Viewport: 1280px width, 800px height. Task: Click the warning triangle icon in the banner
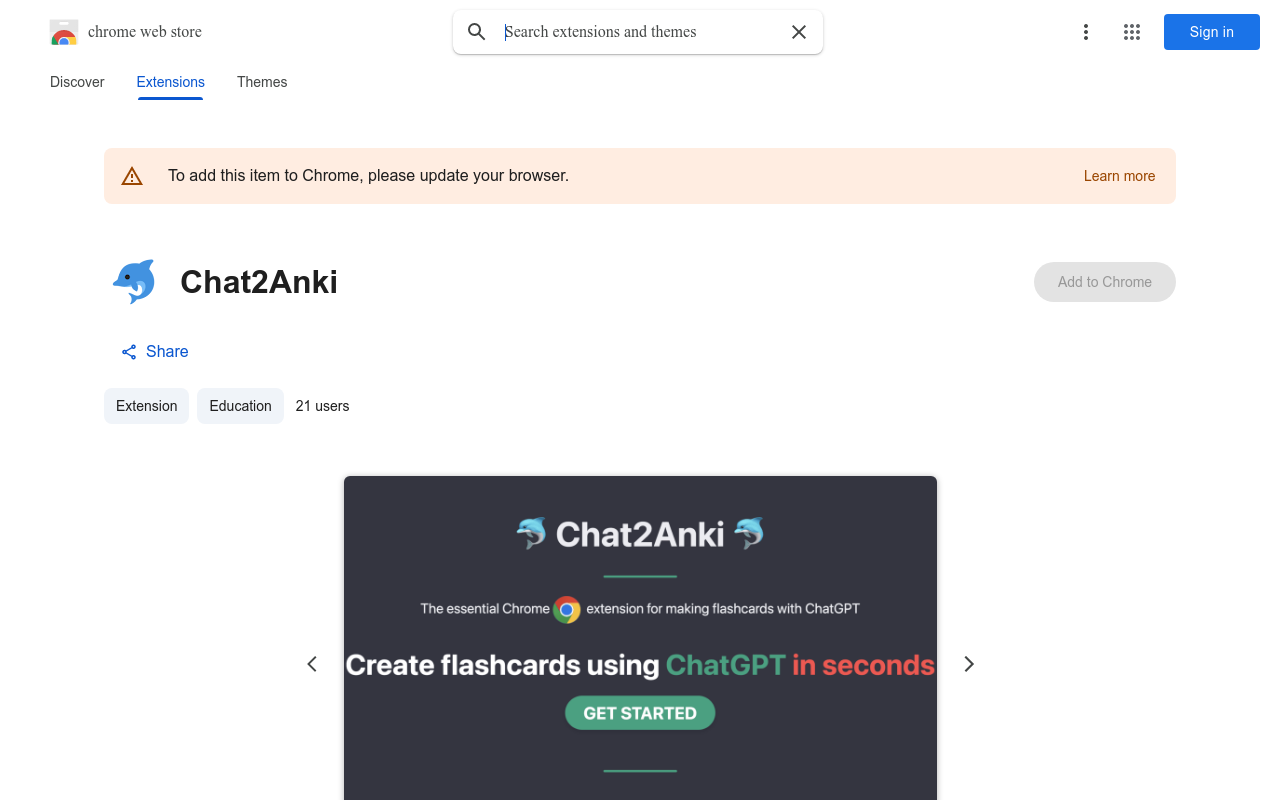coord(132,175)
